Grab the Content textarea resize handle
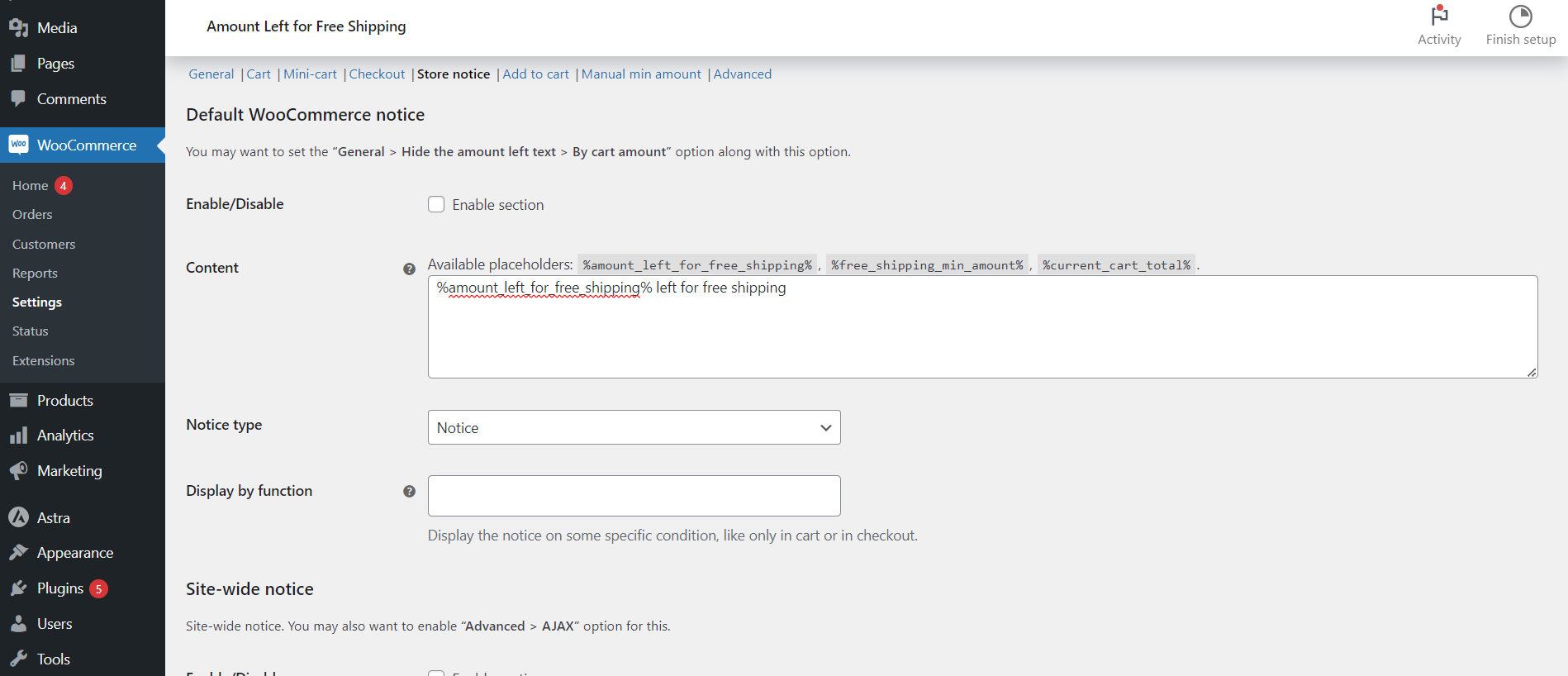1568x676 pixels. (x=1532, y=373)
